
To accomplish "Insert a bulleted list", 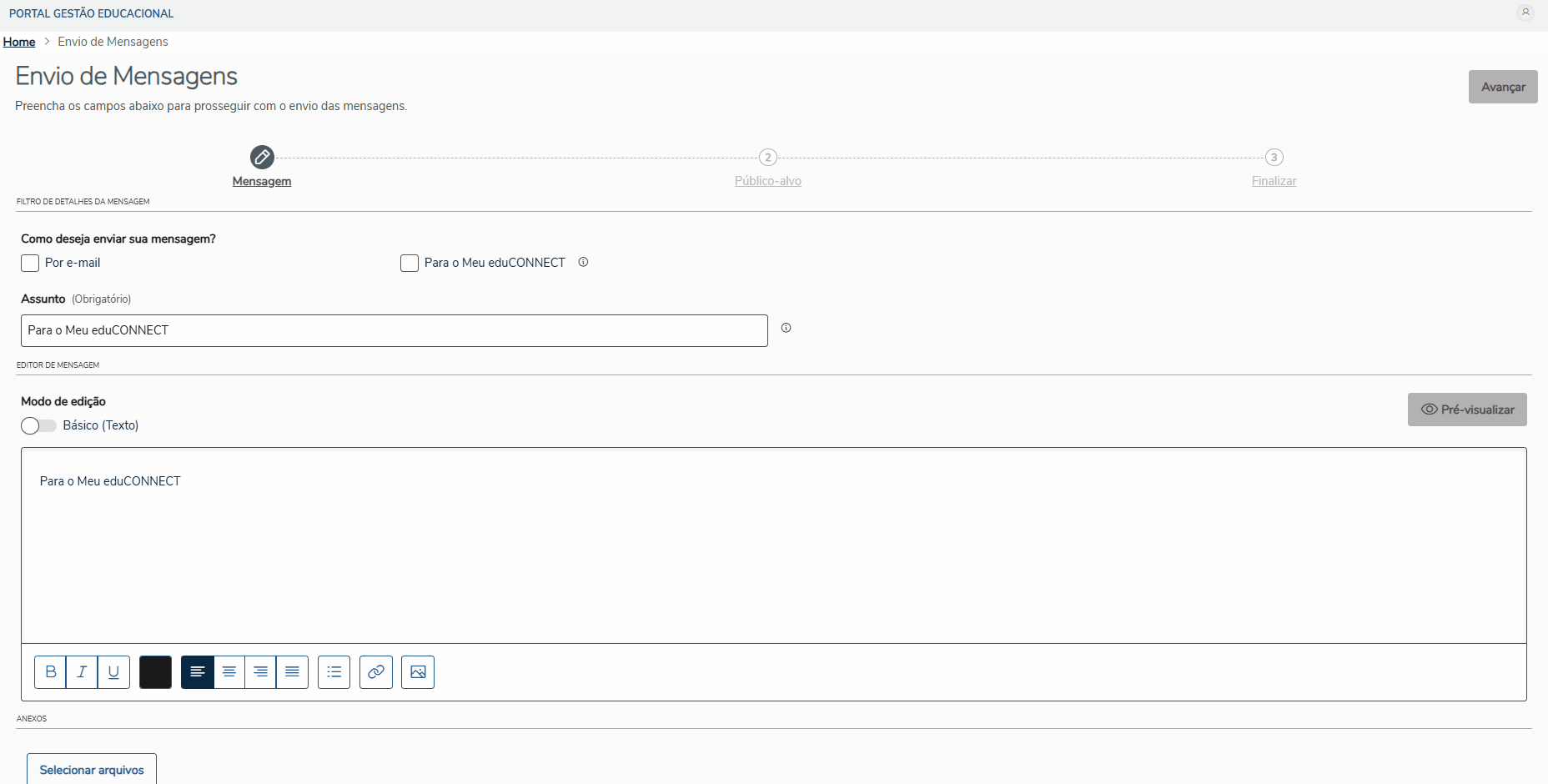I will click(x=334, y=672).
